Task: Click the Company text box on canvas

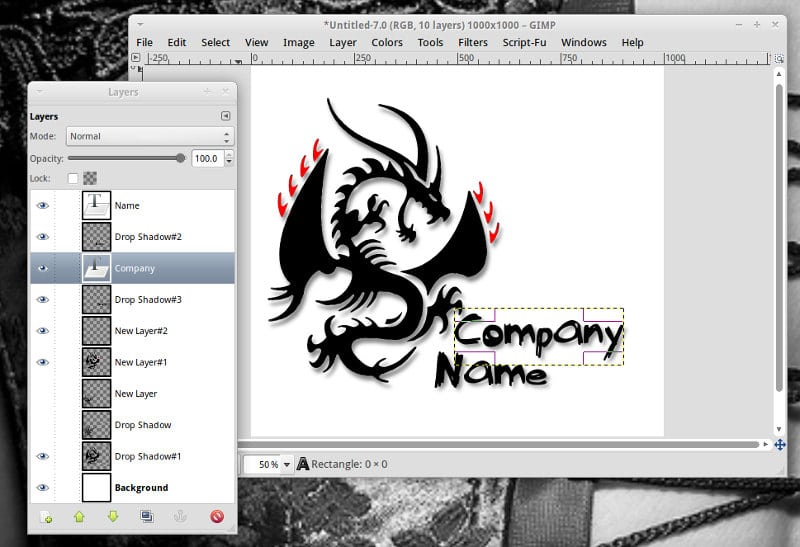Action: [539, 336]
